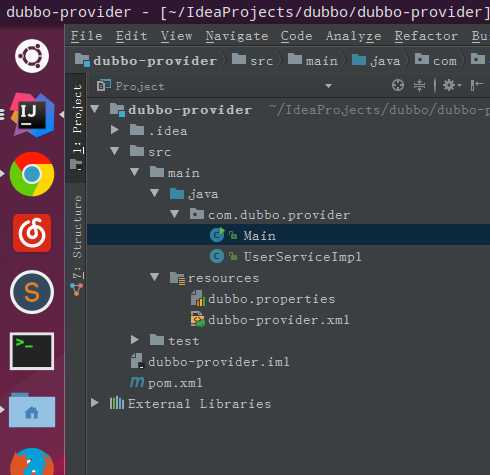The height and width of the screenshot is (475, 490).
Task: Open the Files home folder dock icon
Action: click(x=32, y=410)
